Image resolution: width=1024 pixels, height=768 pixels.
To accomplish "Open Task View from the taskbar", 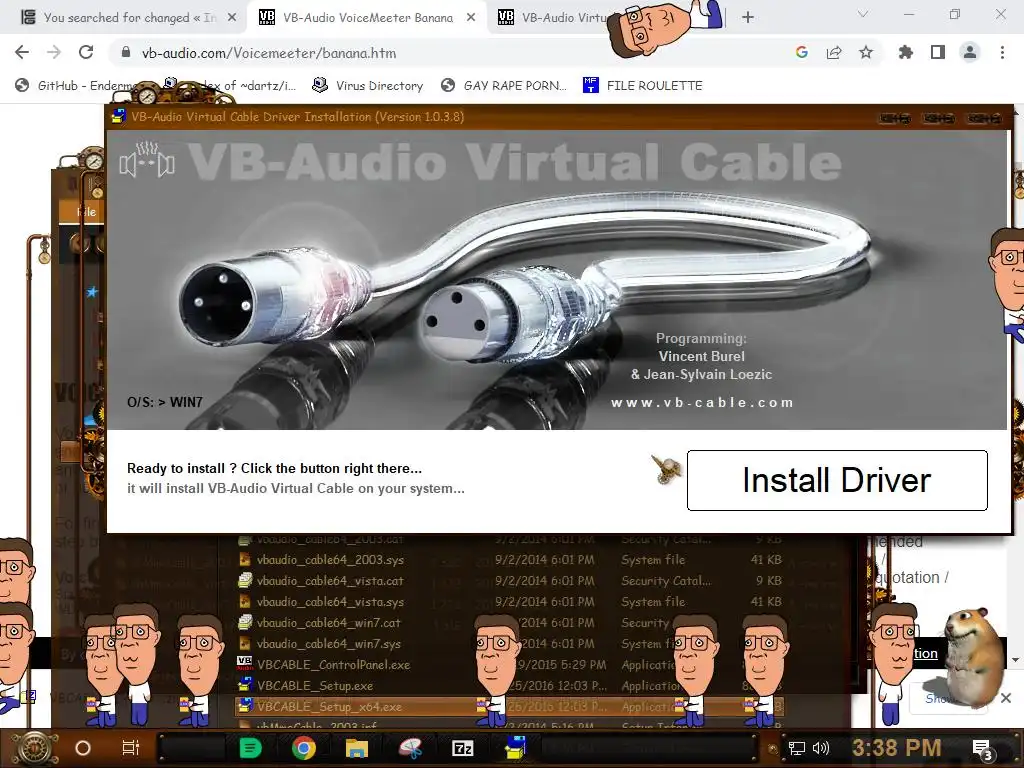I will point(131,748).
